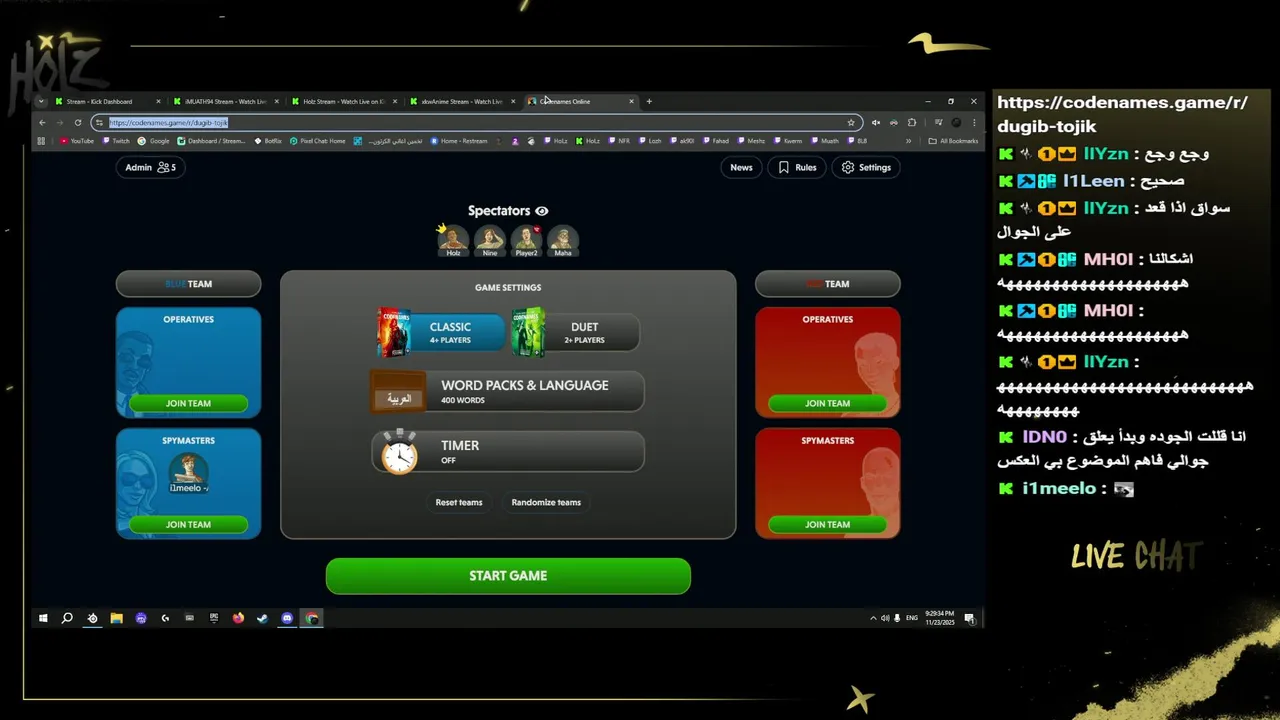Open the Home - Restream bookmark

[x=459, y=141]
